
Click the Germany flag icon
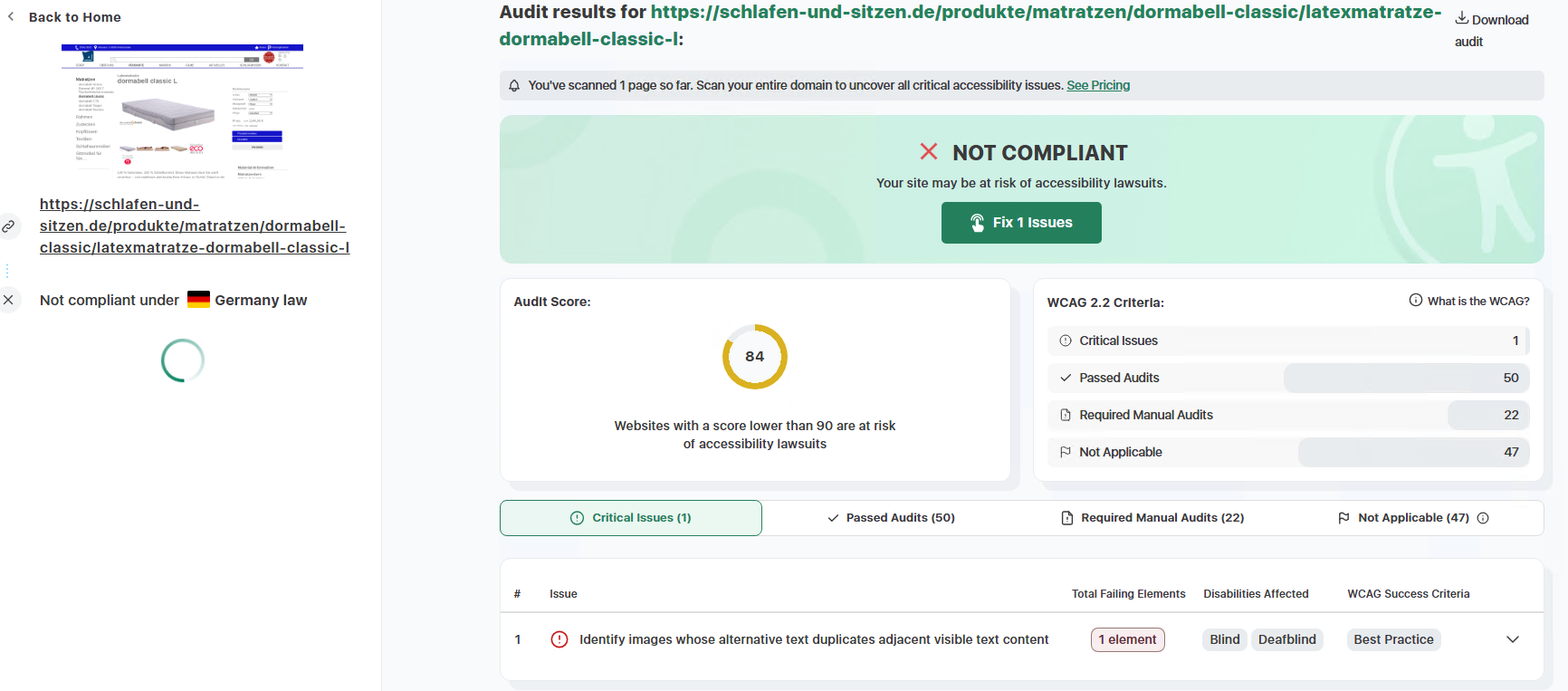[x=198, y=300]
